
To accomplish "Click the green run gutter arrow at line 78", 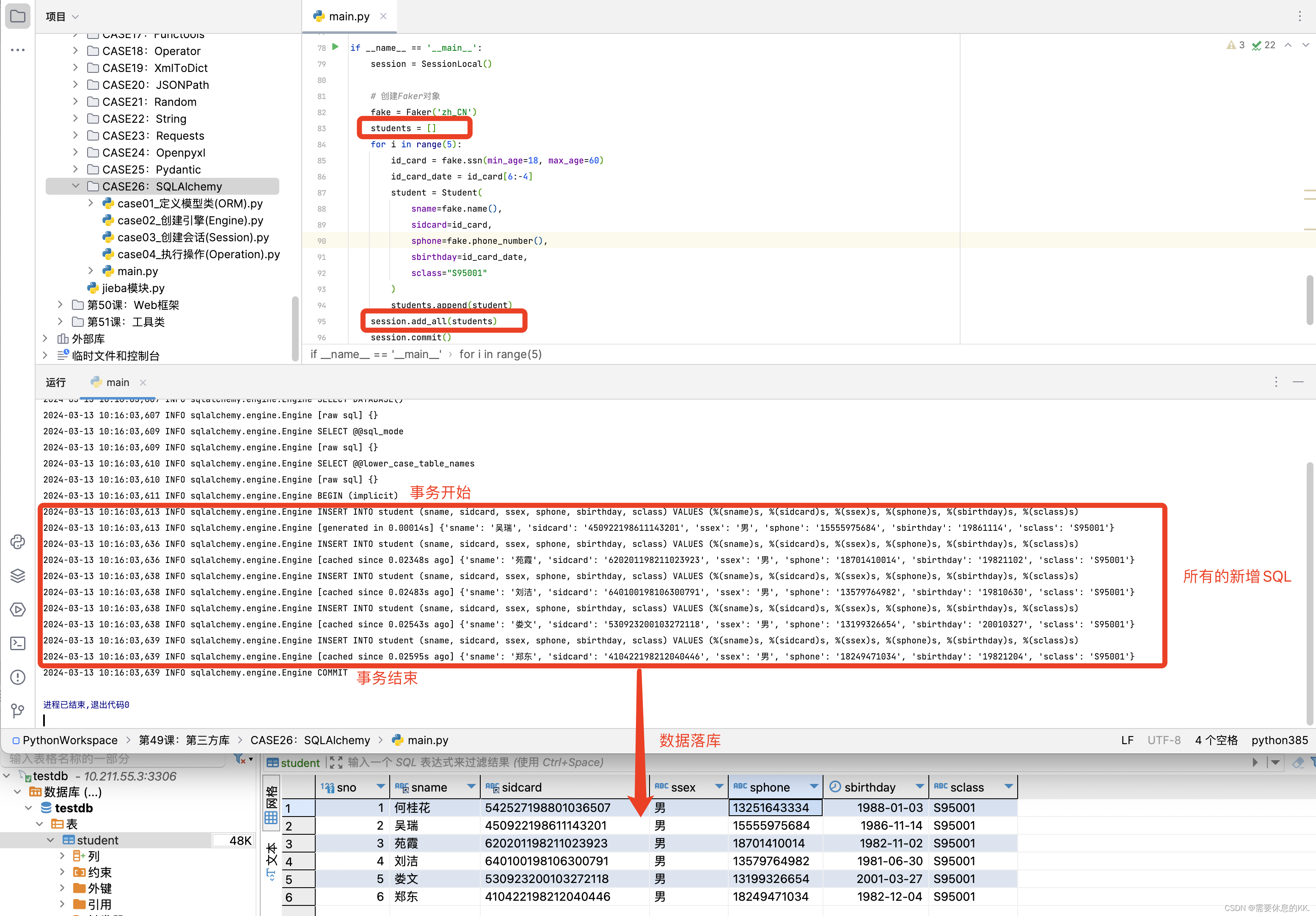I will pyautogui.click(x=336, y=47).
